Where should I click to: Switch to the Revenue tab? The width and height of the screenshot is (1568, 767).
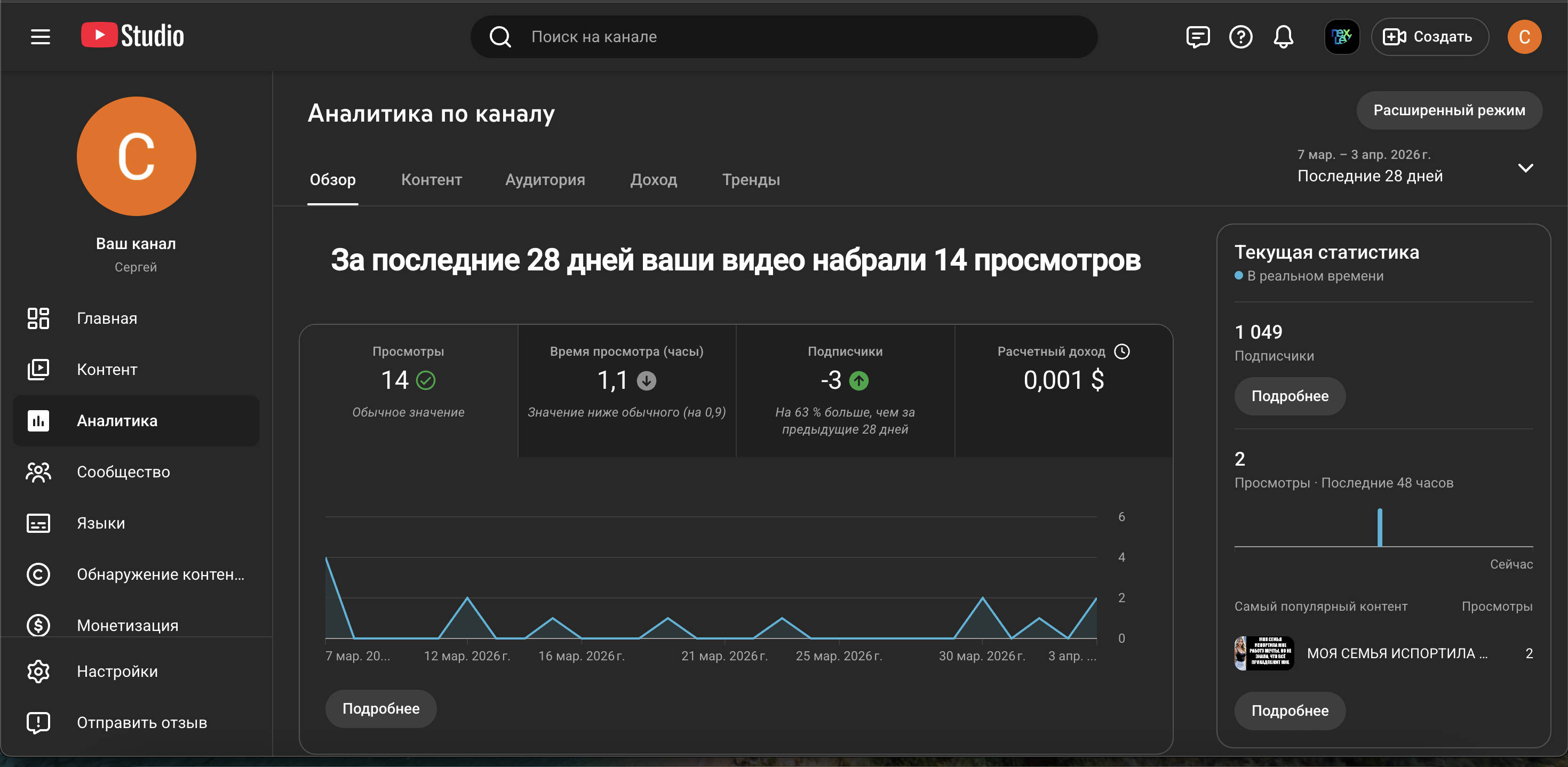(x=653, y=180)
